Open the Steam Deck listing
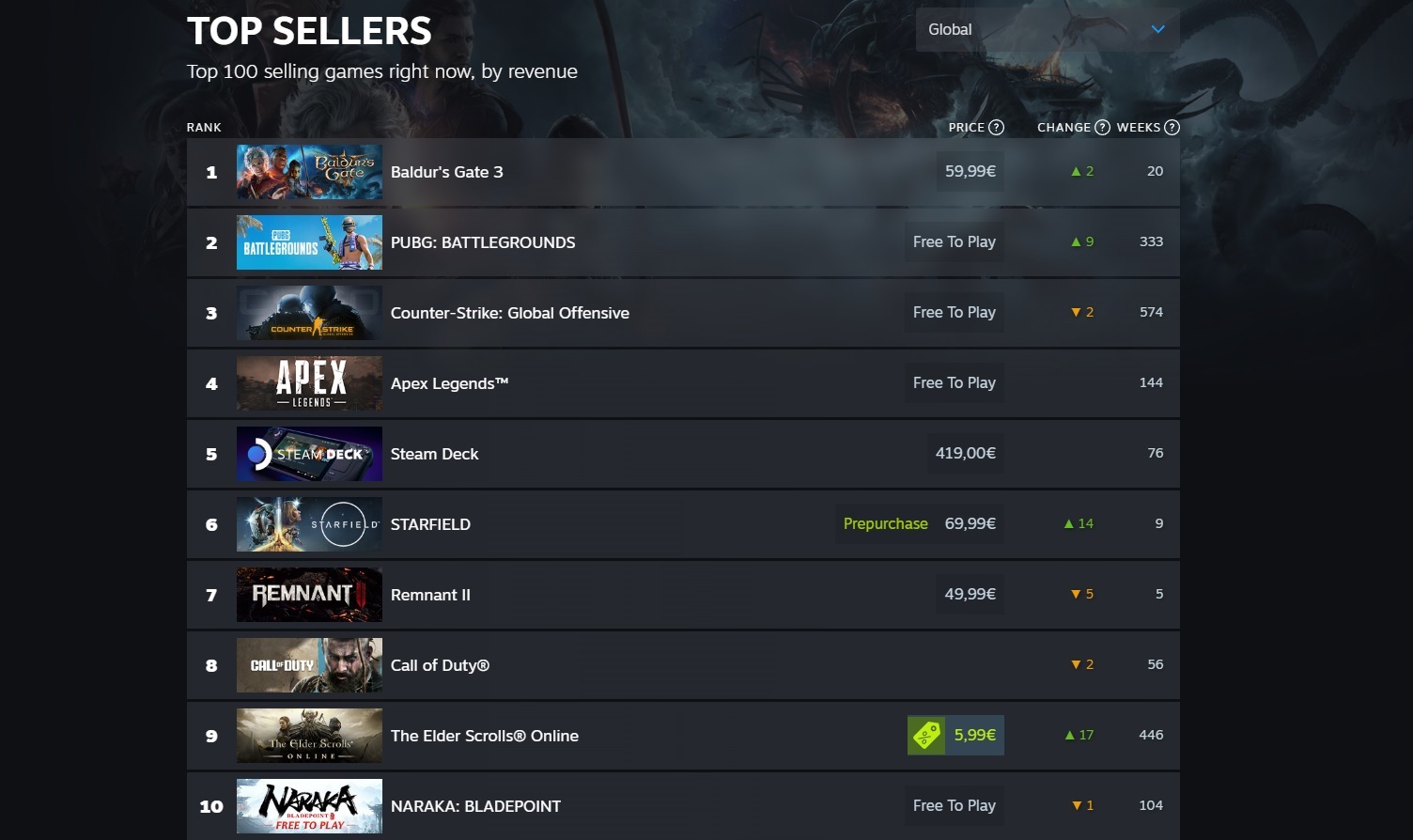1413x840 pixels. tap(683, 454)
